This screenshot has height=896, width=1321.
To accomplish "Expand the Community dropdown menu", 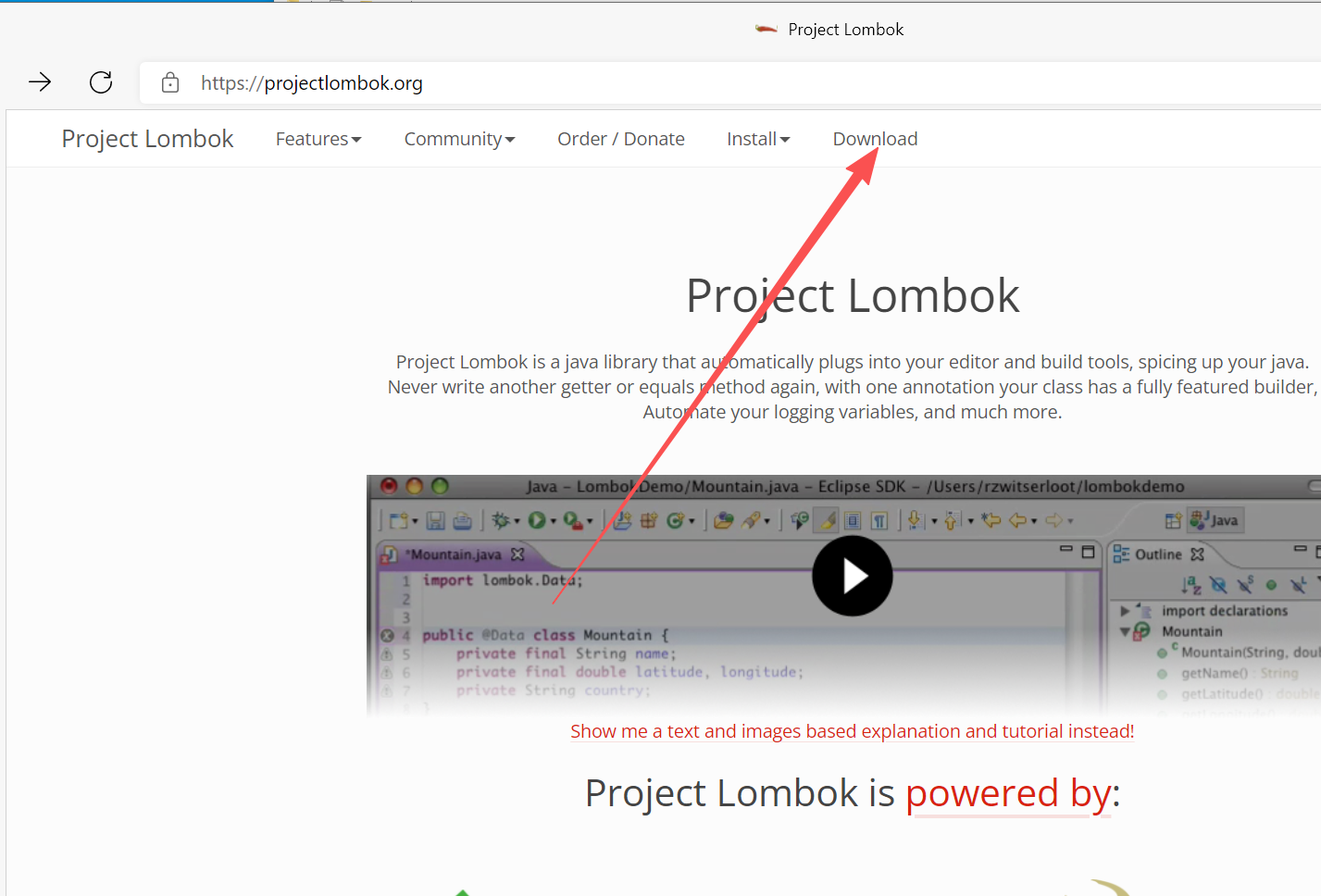I will click(x=459, y=139).
